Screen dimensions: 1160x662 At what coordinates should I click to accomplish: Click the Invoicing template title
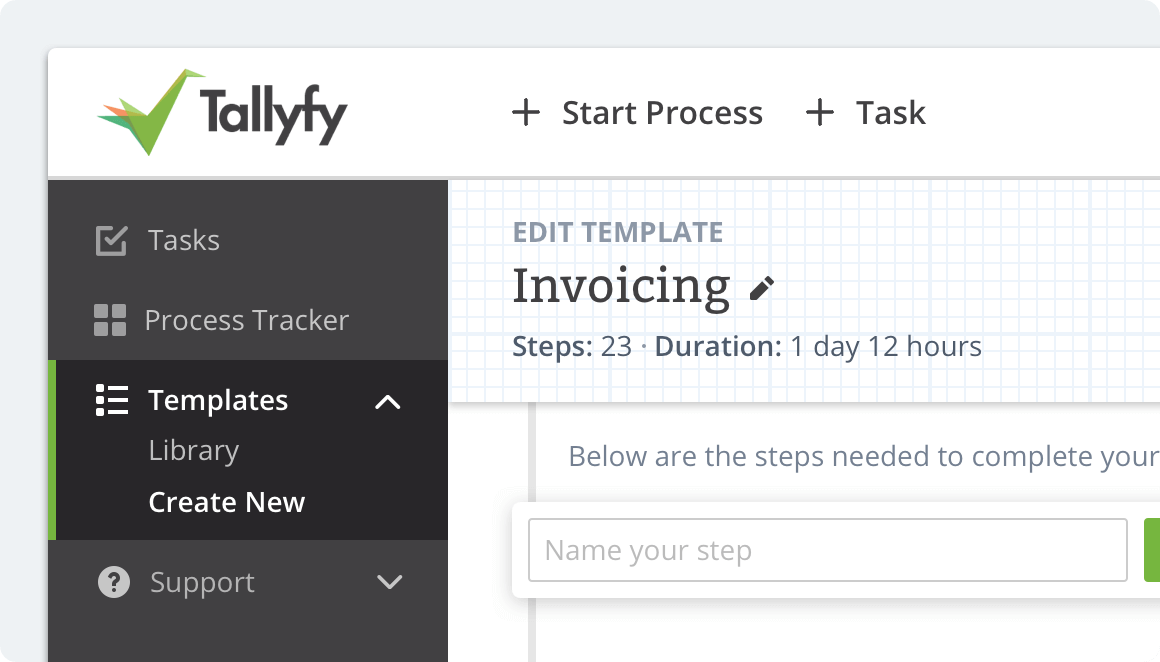(621, 286)
